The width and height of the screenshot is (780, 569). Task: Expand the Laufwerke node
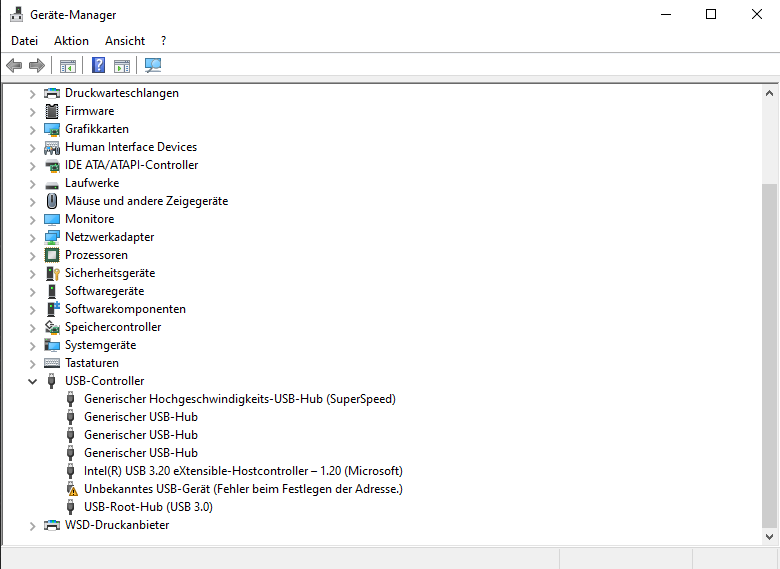[32, 184]
